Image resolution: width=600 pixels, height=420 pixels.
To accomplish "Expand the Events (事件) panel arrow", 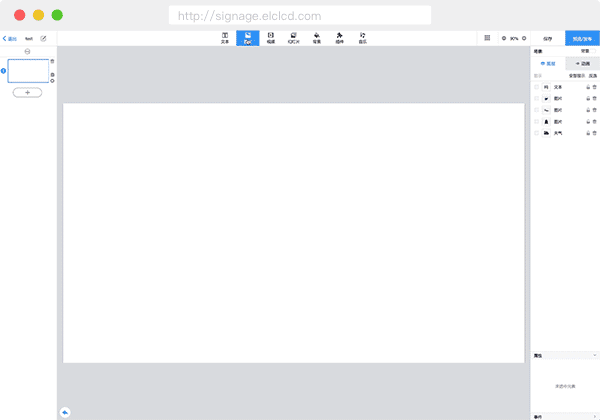I will coord(595,417).
